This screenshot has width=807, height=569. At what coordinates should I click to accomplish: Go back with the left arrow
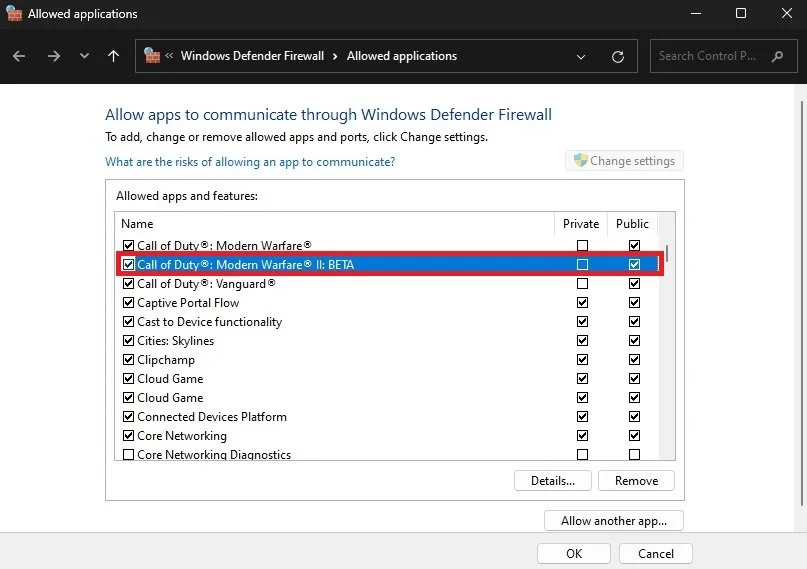pyautogui.click(x=19, y=56)
